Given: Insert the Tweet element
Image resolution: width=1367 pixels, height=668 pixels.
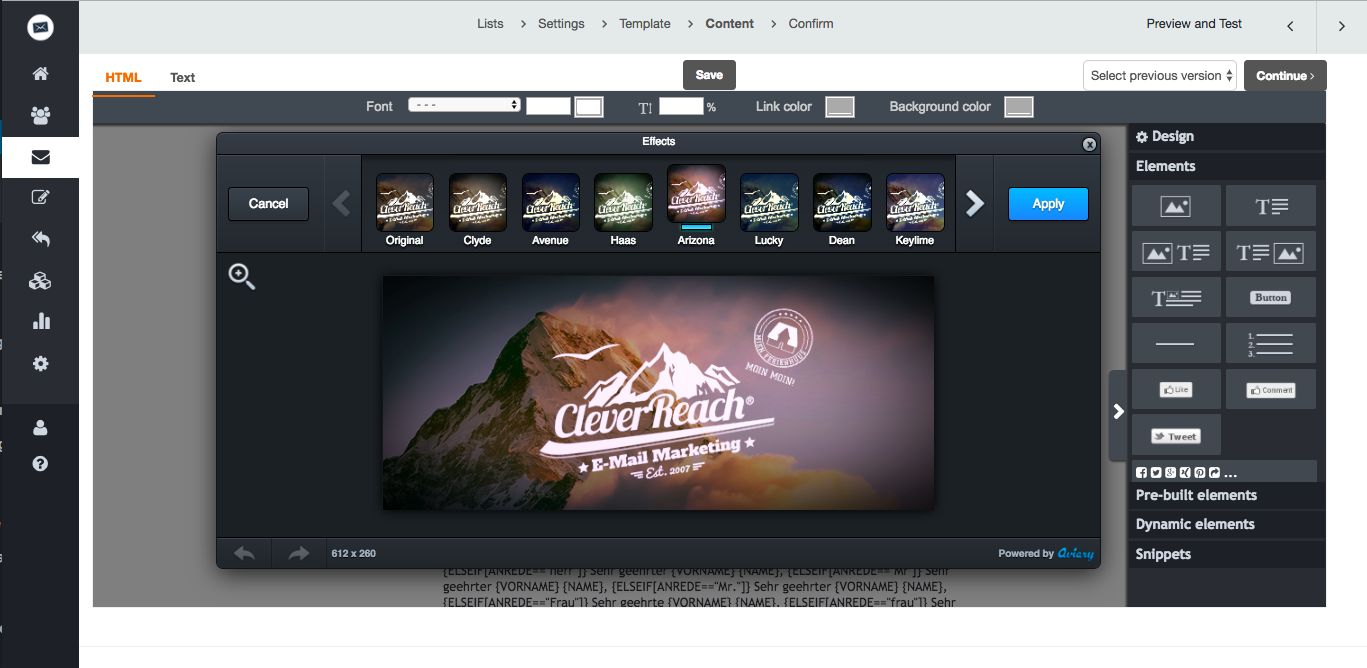Looking at the screenshot, I should pos(1176,435).
